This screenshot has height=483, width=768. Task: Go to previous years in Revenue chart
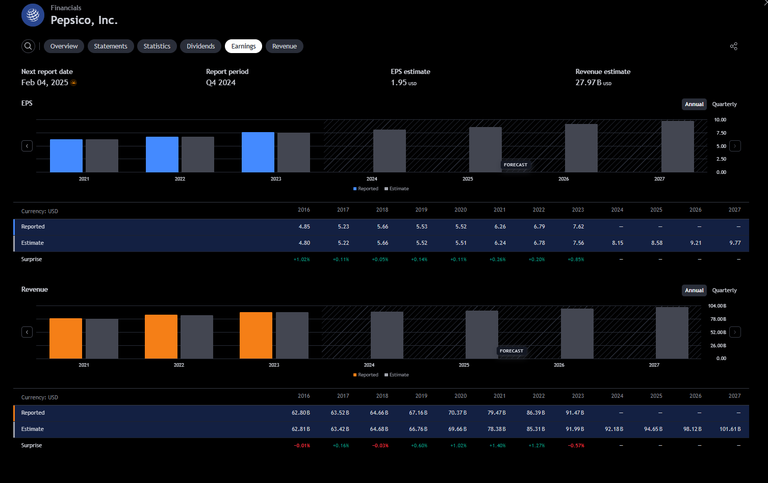click(x=27, y=332)
